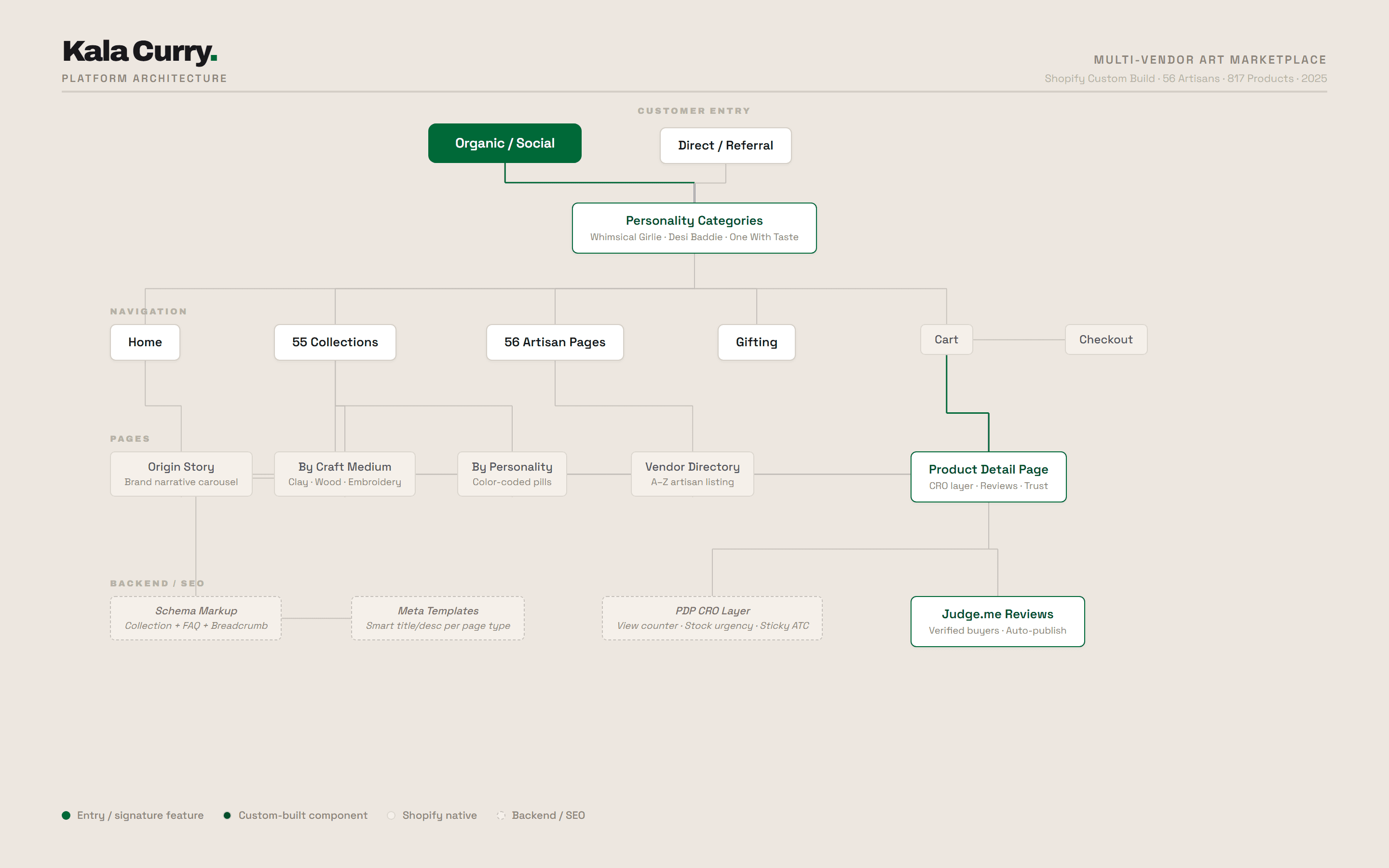The height and width of the screenshot is (868, 1389).
Task: Open the Judge.me Reviews node
Action: [997, 621]
